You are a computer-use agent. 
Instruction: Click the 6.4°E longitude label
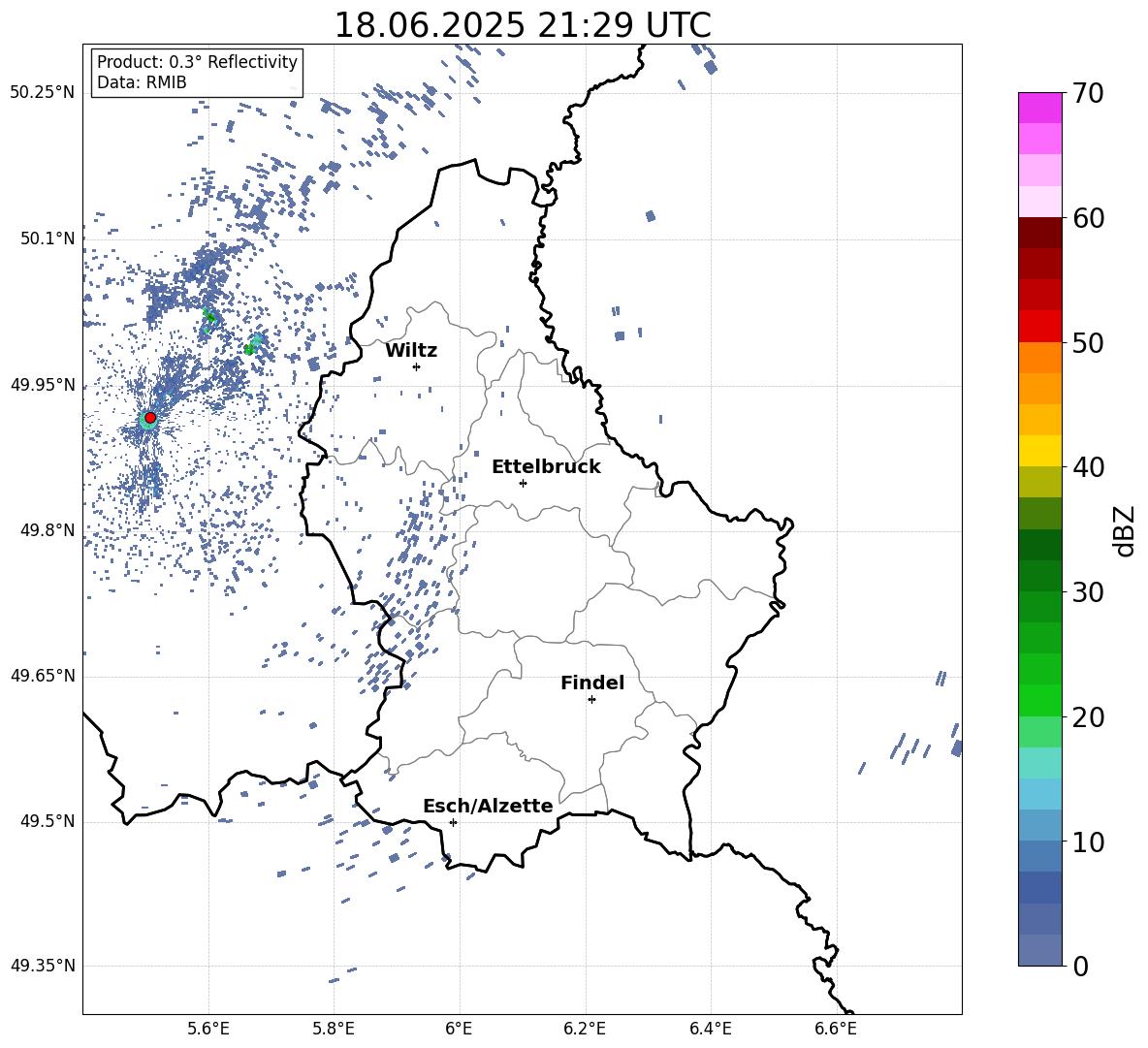click(x=710, y=1029)
